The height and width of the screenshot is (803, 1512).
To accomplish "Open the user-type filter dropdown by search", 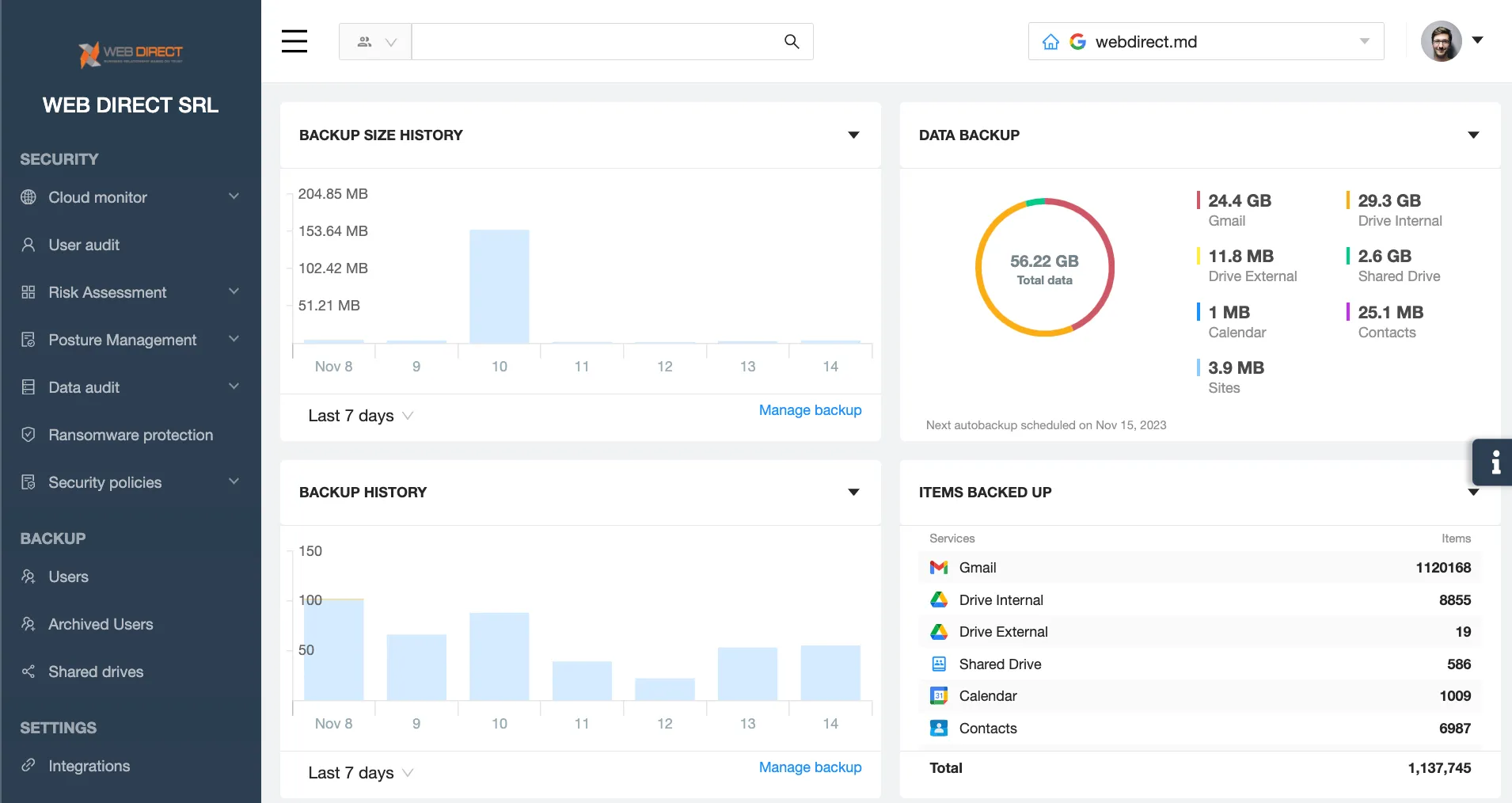I will pos(375,42).
